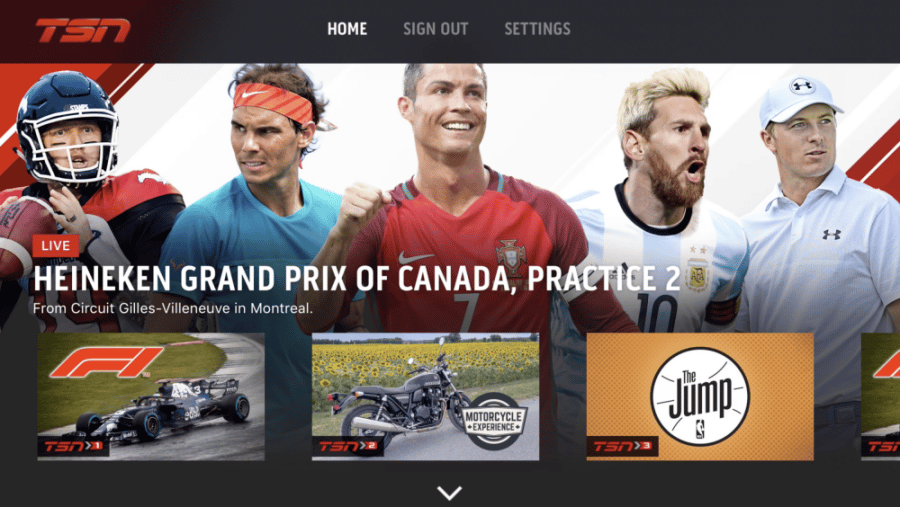This screenshot has width=900, height=507.
Task: Click the F1 logo on first tile
Action: pos(107,362)
